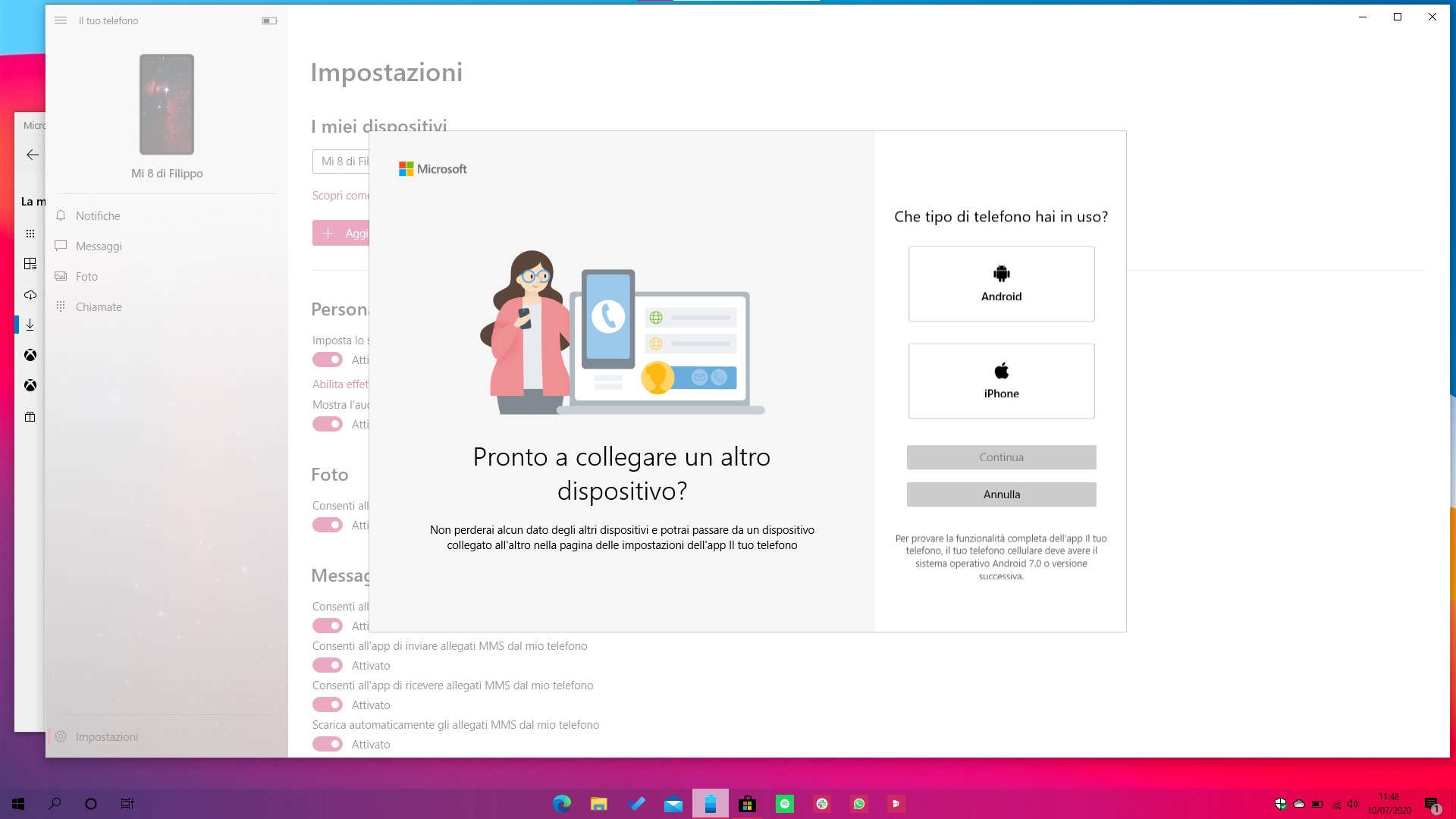The height and width of the screenshot is (819, 1456).
Task: Choose the Android phone option
Action: pos(1001,284)
